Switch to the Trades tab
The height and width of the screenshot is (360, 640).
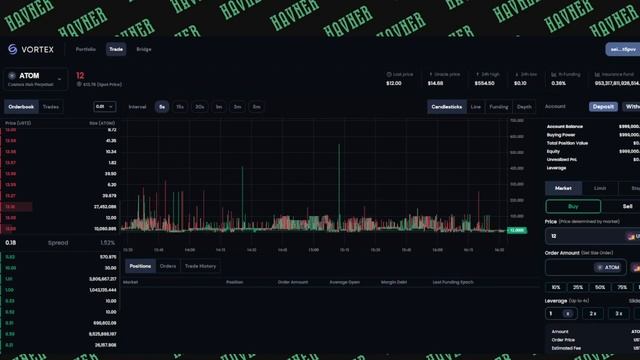point(51,107)
